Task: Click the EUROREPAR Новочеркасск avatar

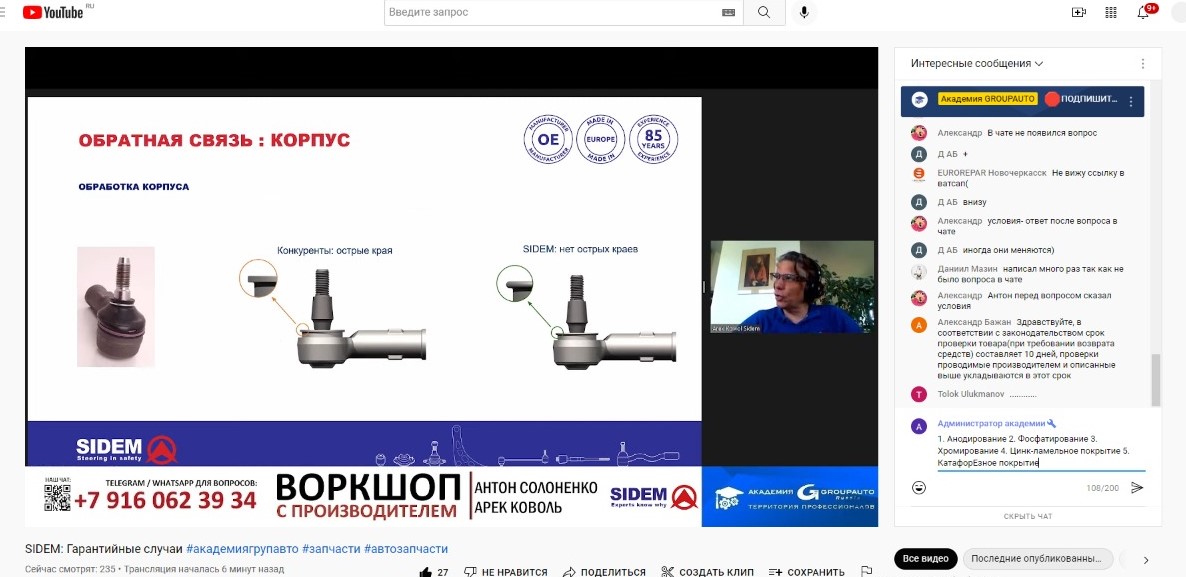Action: [x=918, y=175]
